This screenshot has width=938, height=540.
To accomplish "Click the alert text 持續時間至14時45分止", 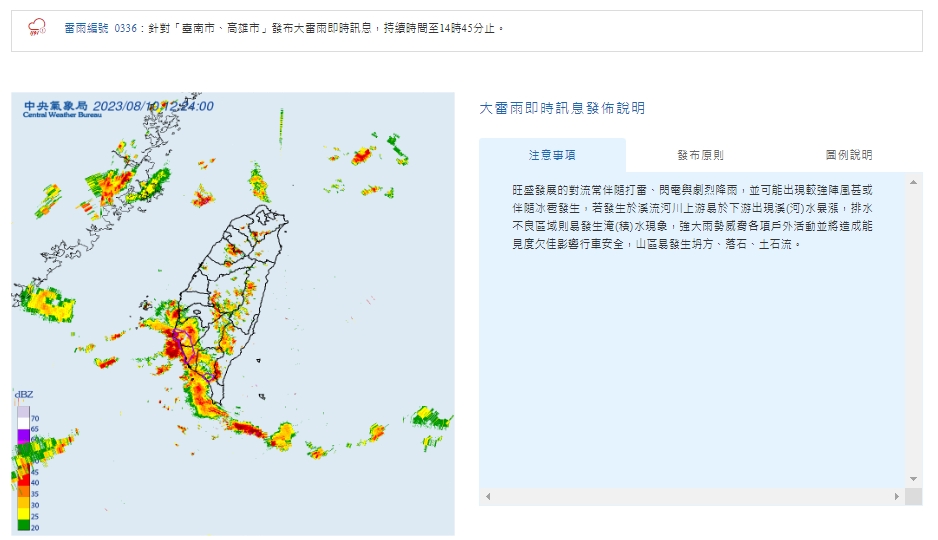I will click(x=438, y=28).
